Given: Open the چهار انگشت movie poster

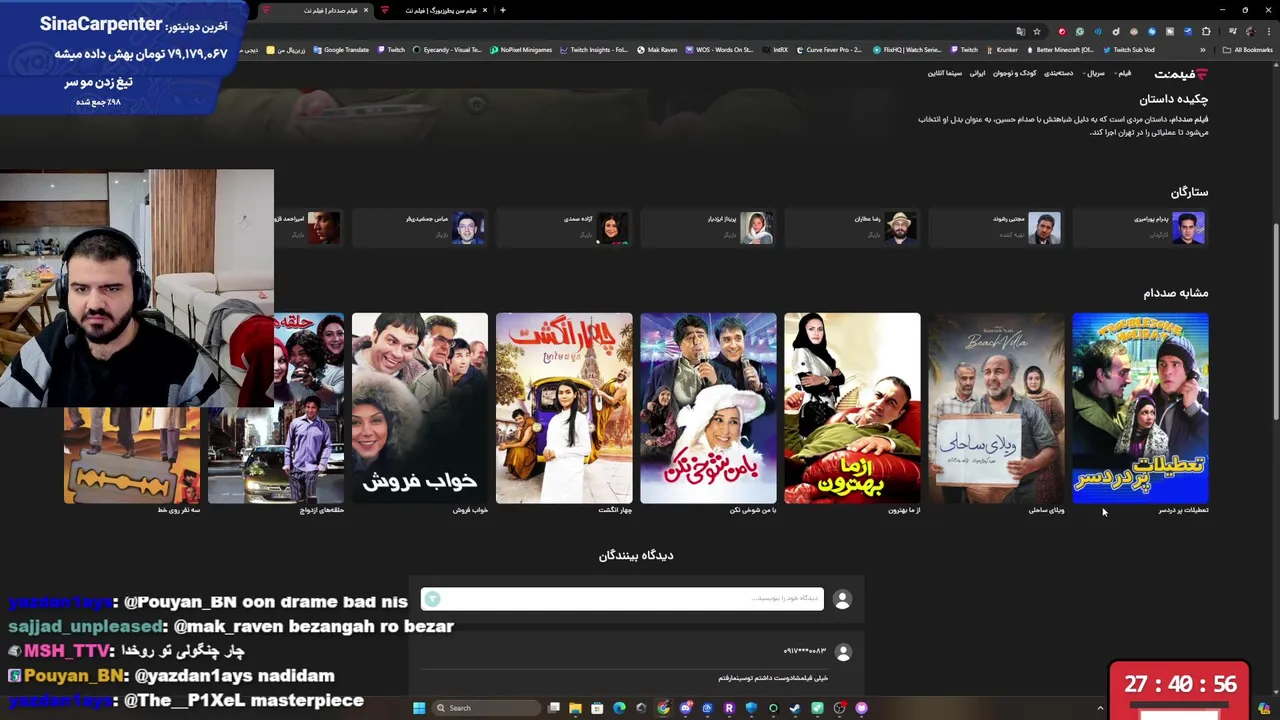Looking at the screenshot, I should (564, 408).
